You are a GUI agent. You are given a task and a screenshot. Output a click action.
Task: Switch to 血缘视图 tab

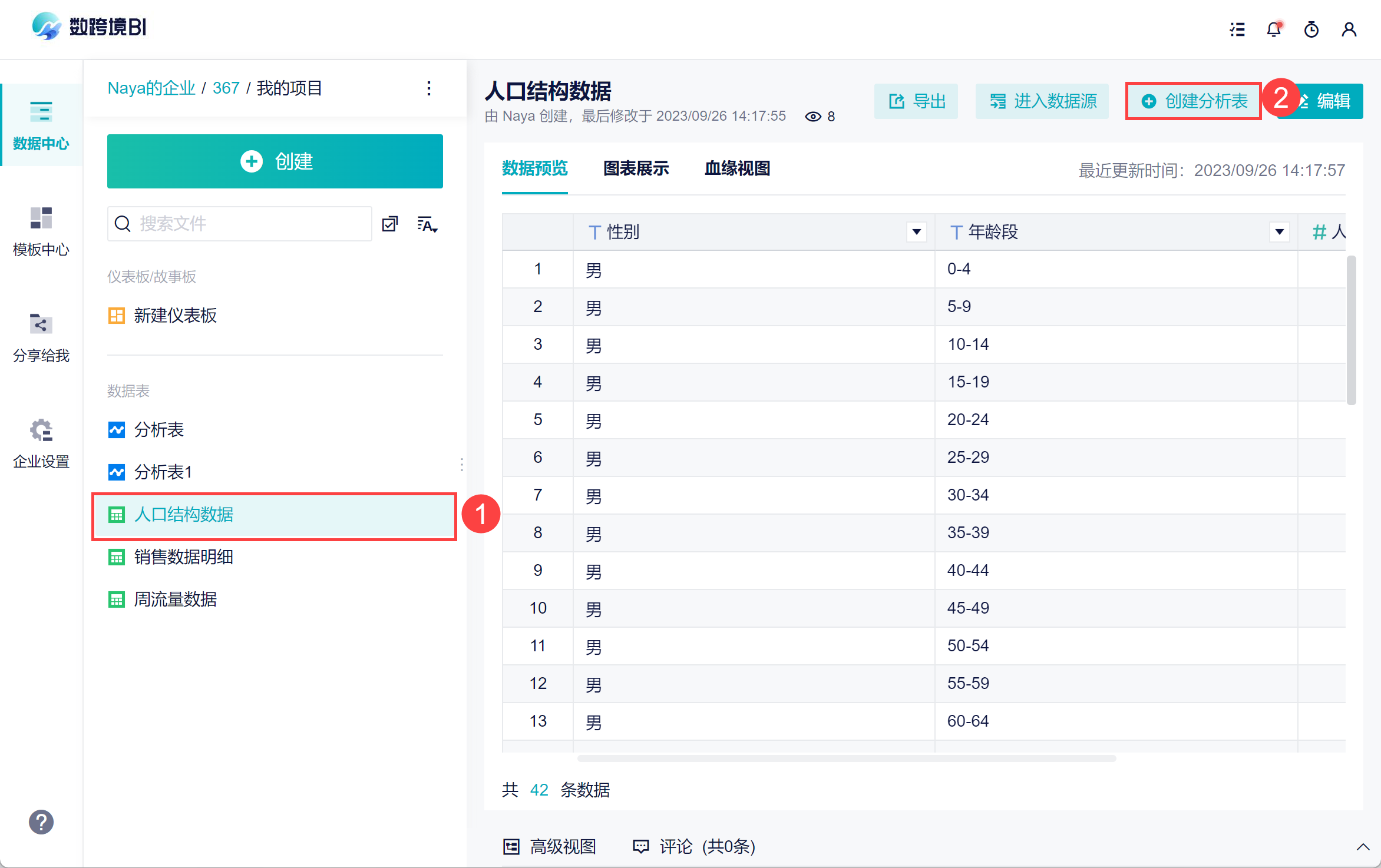[x=737, y=169]
